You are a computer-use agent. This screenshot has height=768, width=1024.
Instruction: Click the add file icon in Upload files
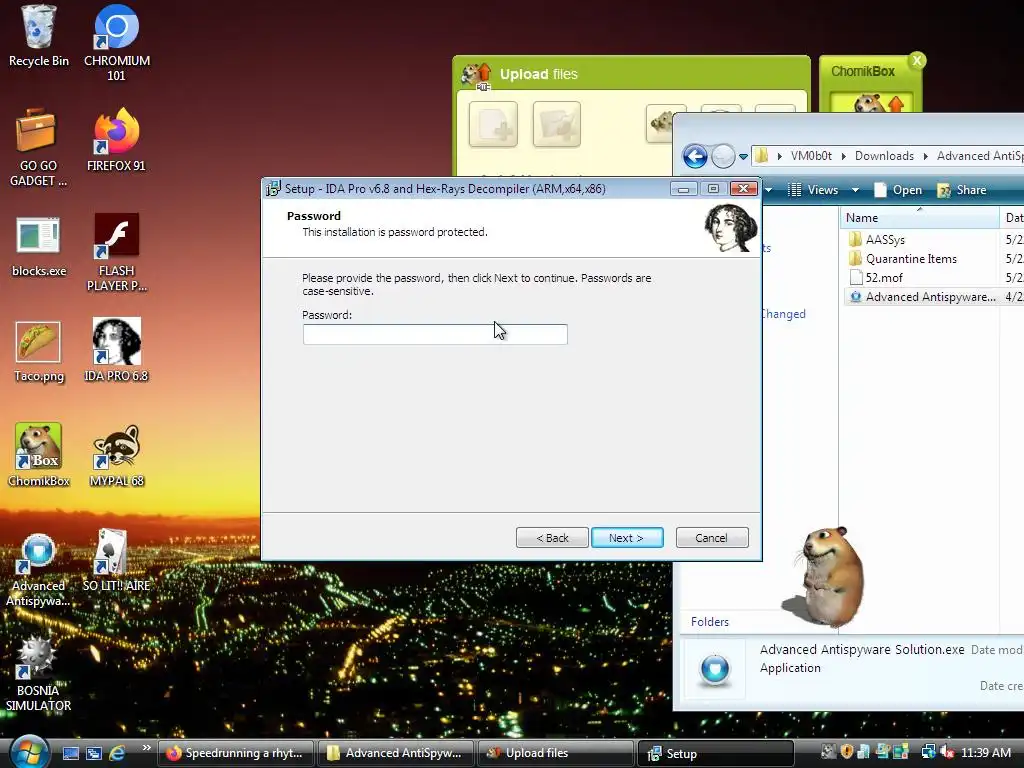493,124
